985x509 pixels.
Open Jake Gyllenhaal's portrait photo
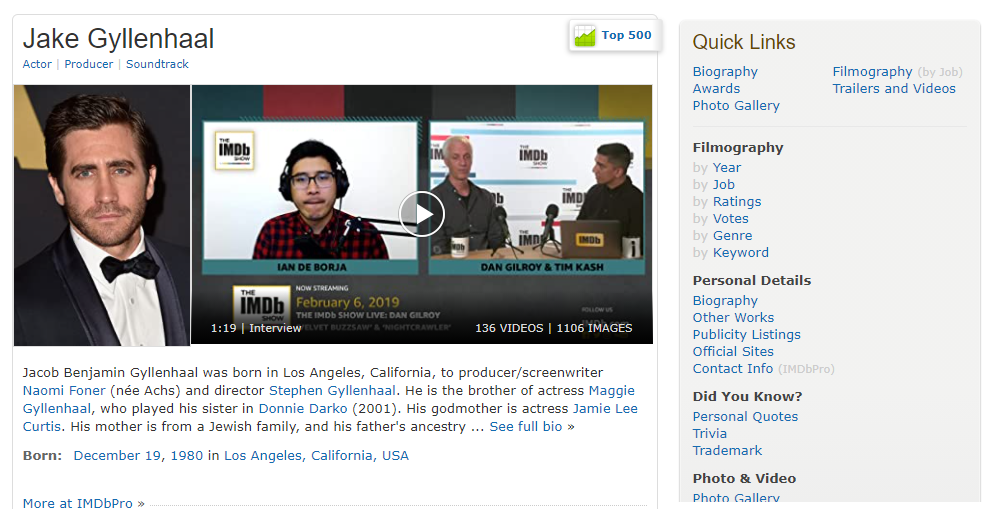(102, 216)
